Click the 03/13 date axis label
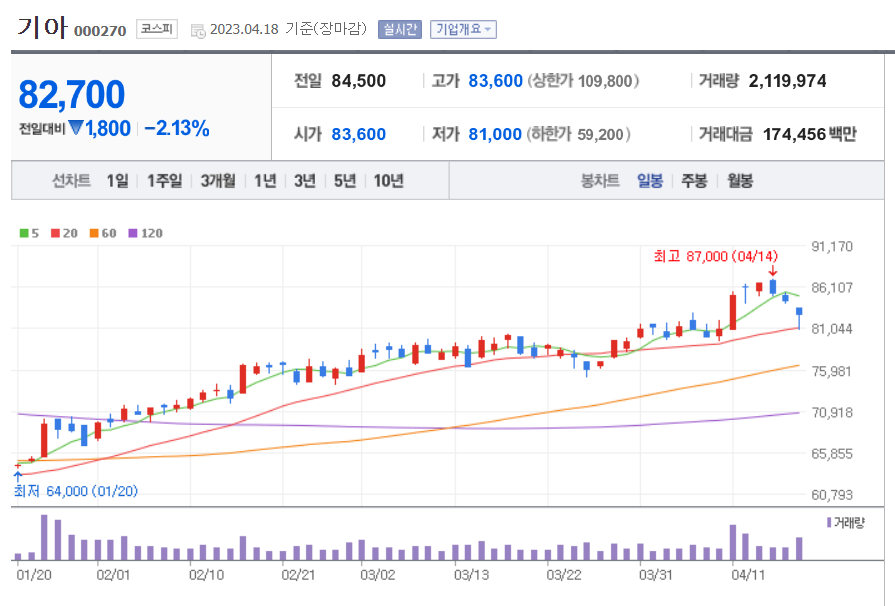The width and height of the screenshot is (895, 606). pos(471,575)
